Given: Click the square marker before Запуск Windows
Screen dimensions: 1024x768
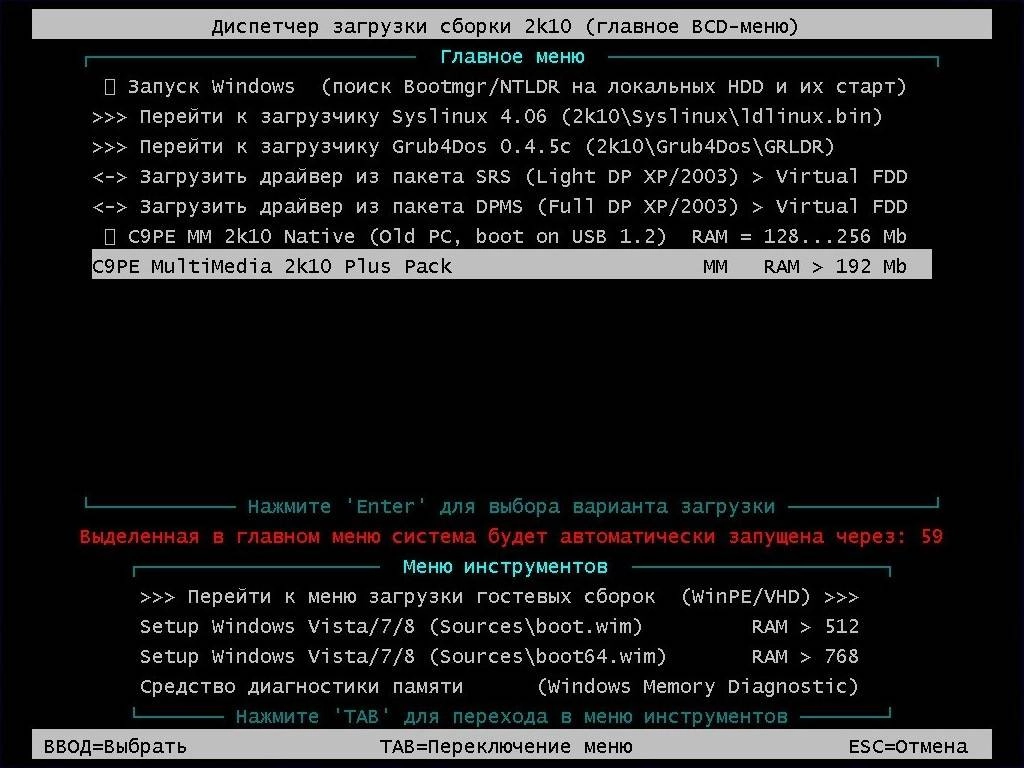Looking at the screenshot, I should 110,87.
